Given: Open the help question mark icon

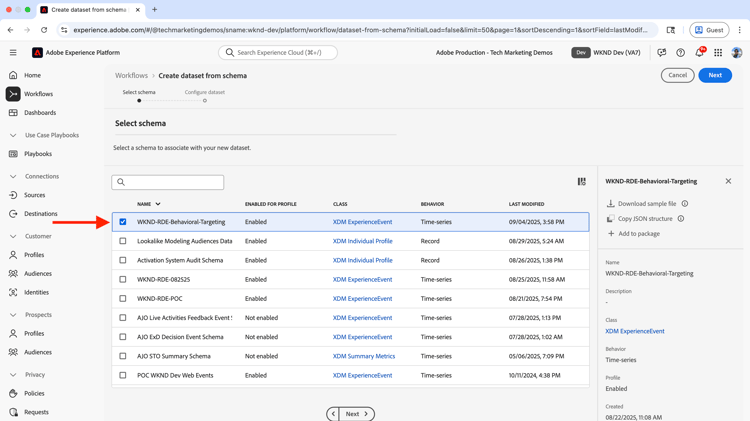Looking at the screenshot, I should pyautogui.click(x=680, y=53).
